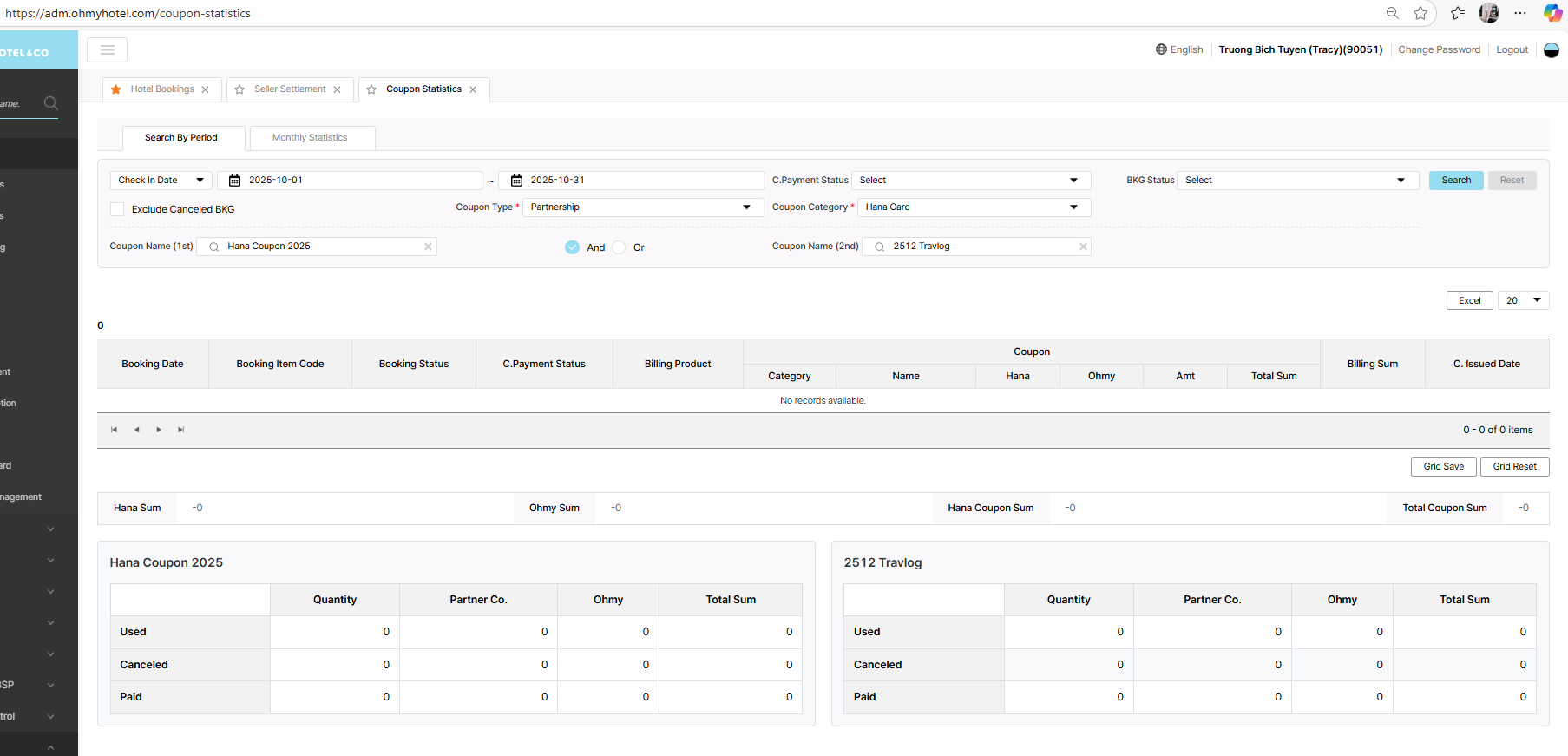Export results with the Excel button

[1469, 300]
